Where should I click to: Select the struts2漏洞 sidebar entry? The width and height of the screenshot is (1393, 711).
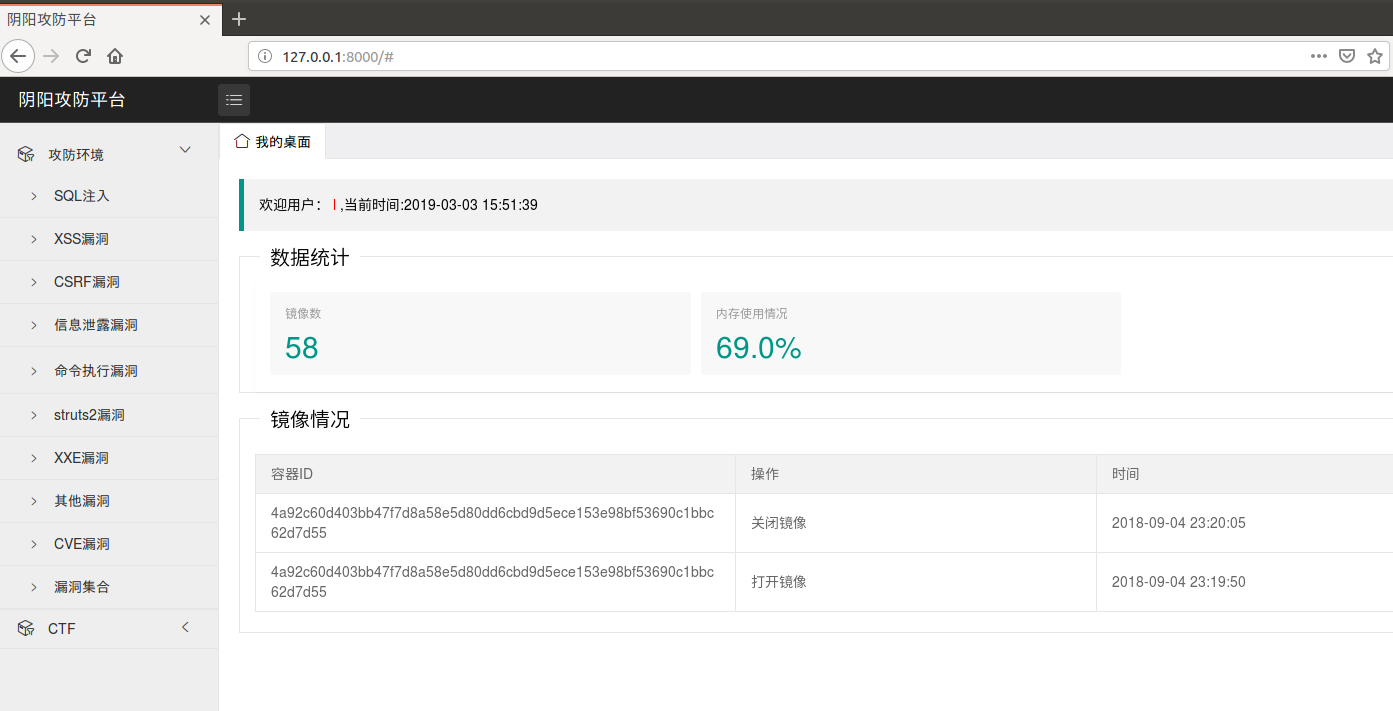click(x=89, y=415)
